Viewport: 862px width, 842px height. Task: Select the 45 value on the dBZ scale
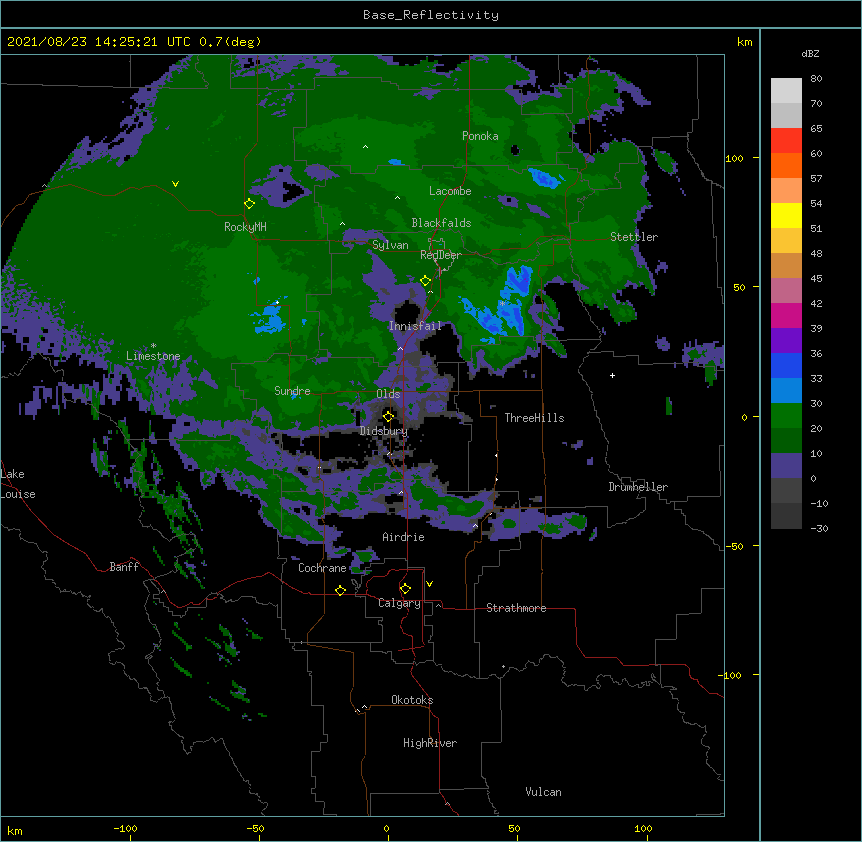816,279
